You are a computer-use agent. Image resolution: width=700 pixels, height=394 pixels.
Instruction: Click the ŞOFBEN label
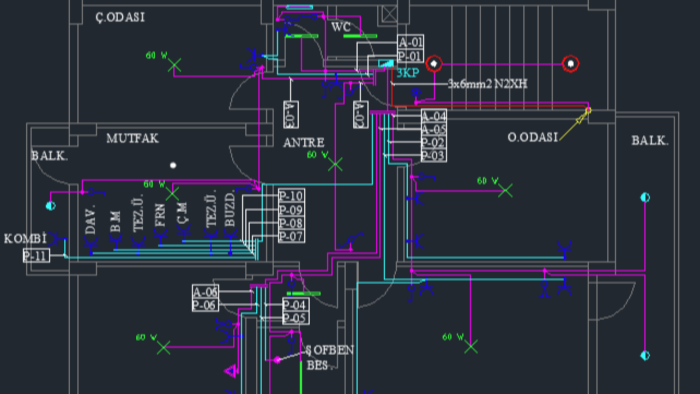pyautogui.click(x=330, y=350)
